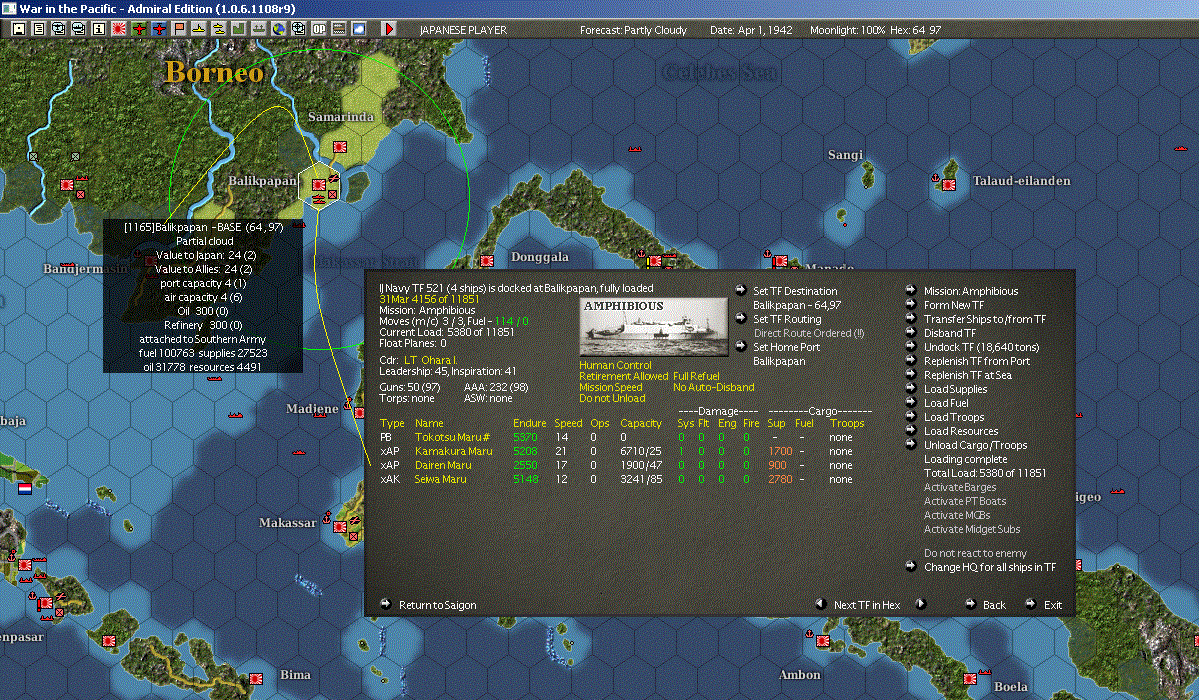Click the Amphibious ship photo thumbnail
Image resolution: width=1199 pixels, height=700 pixels.
(654, 327)
